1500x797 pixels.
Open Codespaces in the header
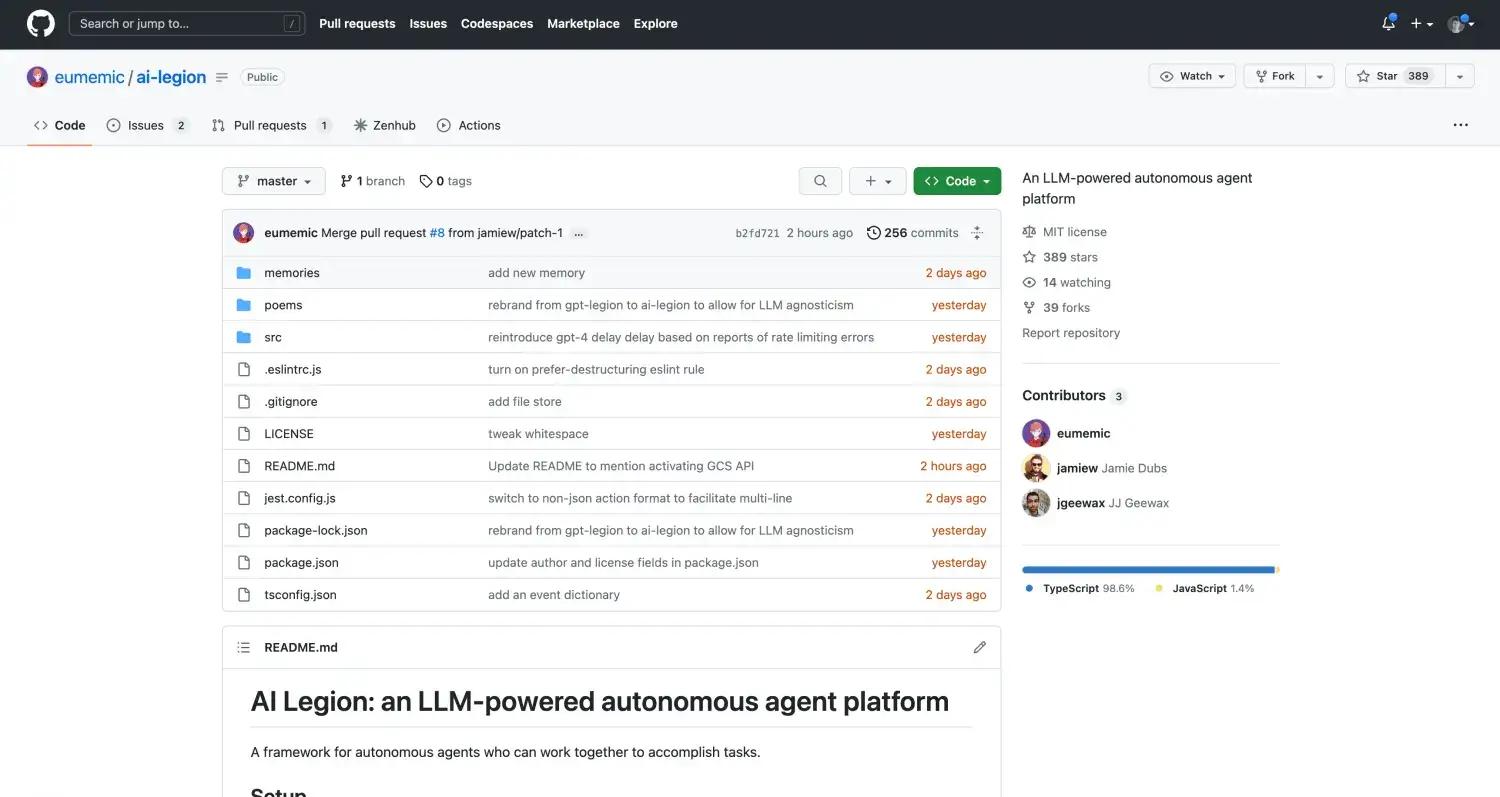(x=497, y=24)
